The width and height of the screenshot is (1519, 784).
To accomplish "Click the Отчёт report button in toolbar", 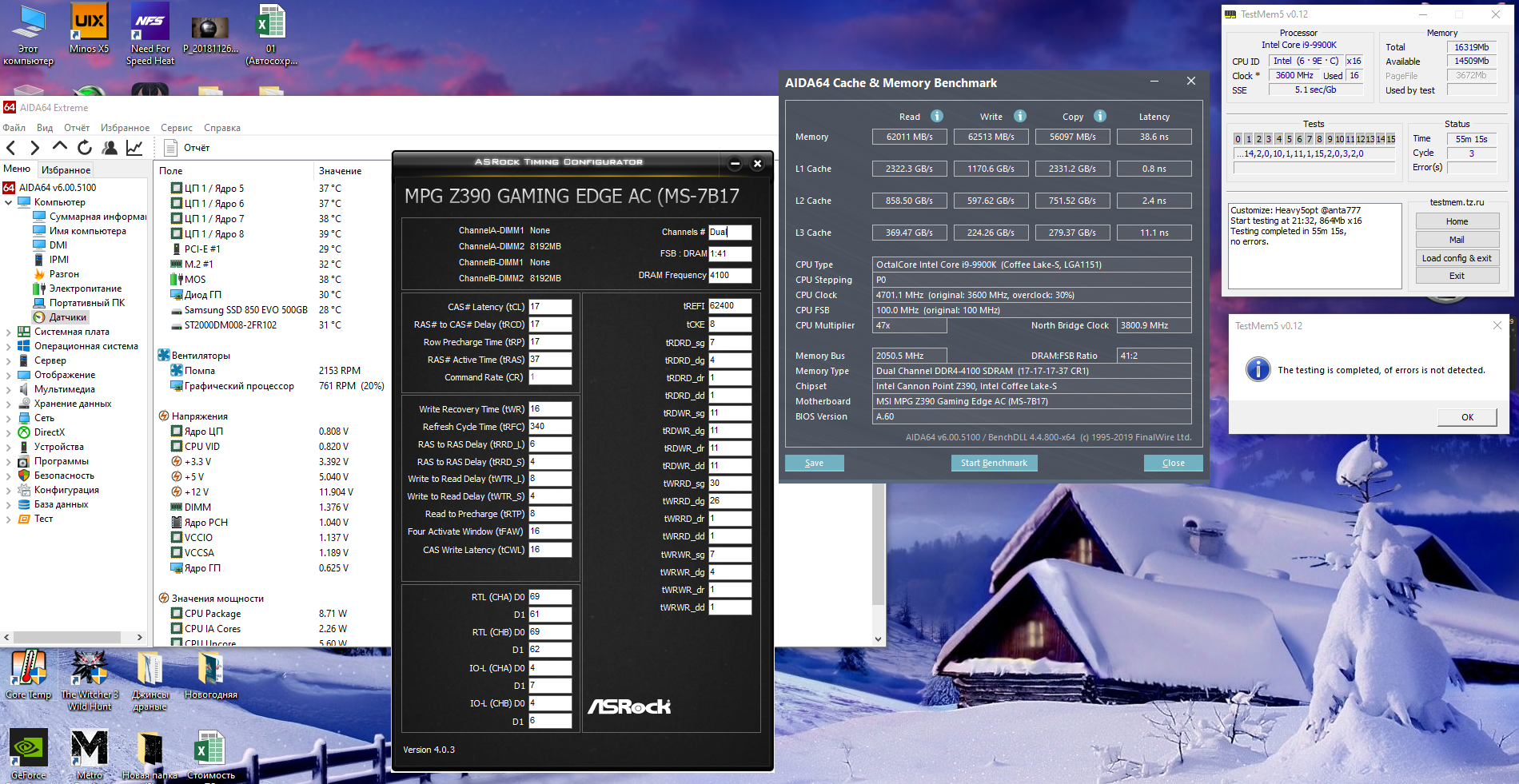I will 187,148.
